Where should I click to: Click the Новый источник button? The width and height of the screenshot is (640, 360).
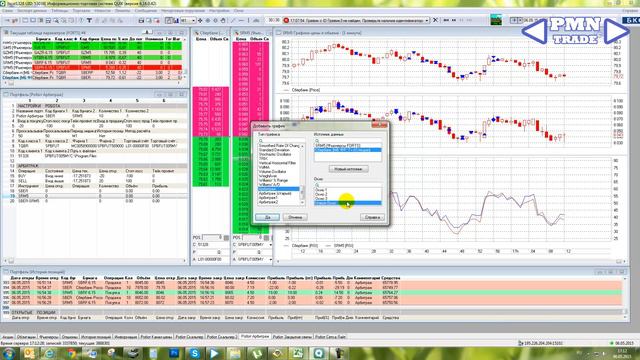pos(349,169)
